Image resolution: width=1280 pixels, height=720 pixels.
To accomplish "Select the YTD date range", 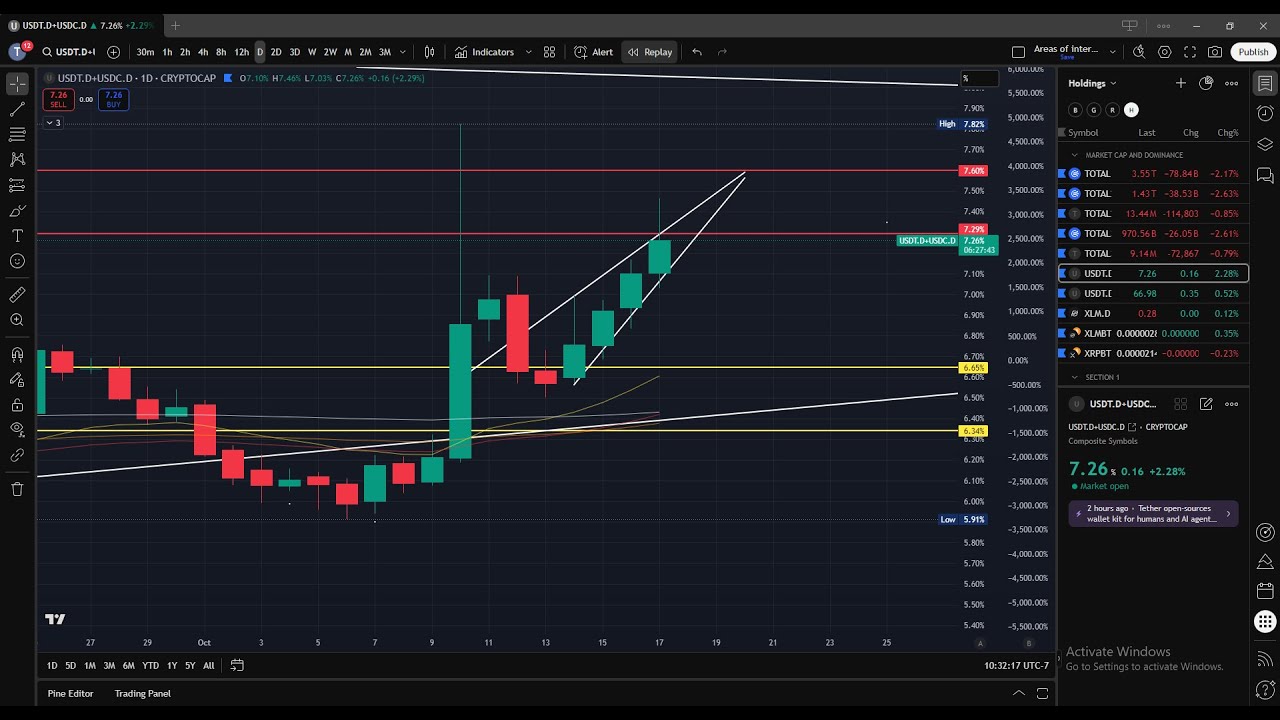I will click(150, 665).
